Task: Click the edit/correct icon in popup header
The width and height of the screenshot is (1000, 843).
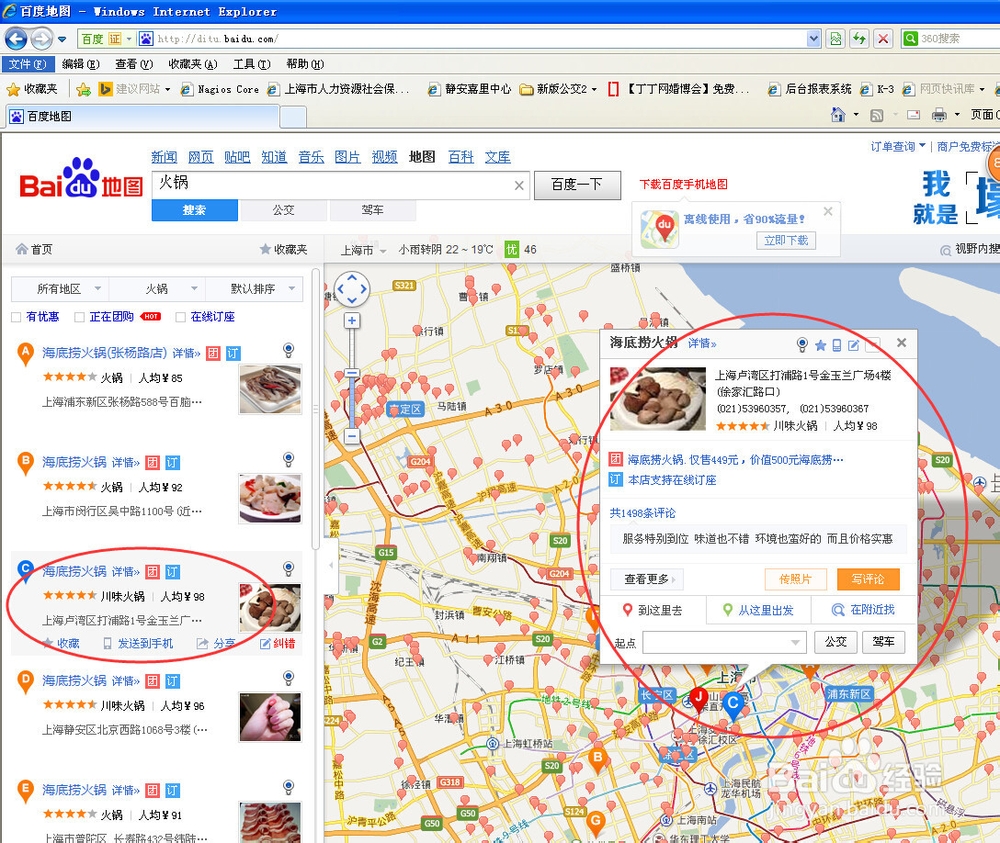Action: pos(853,346)
